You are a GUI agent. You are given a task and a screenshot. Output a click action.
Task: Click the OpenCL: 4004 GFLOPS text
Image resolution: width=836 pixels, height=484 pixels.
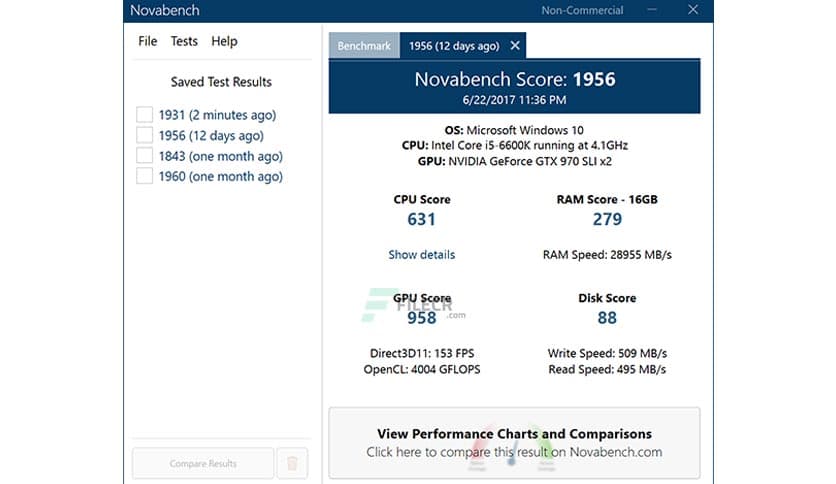pyautogui.click(x=422, y=369)
